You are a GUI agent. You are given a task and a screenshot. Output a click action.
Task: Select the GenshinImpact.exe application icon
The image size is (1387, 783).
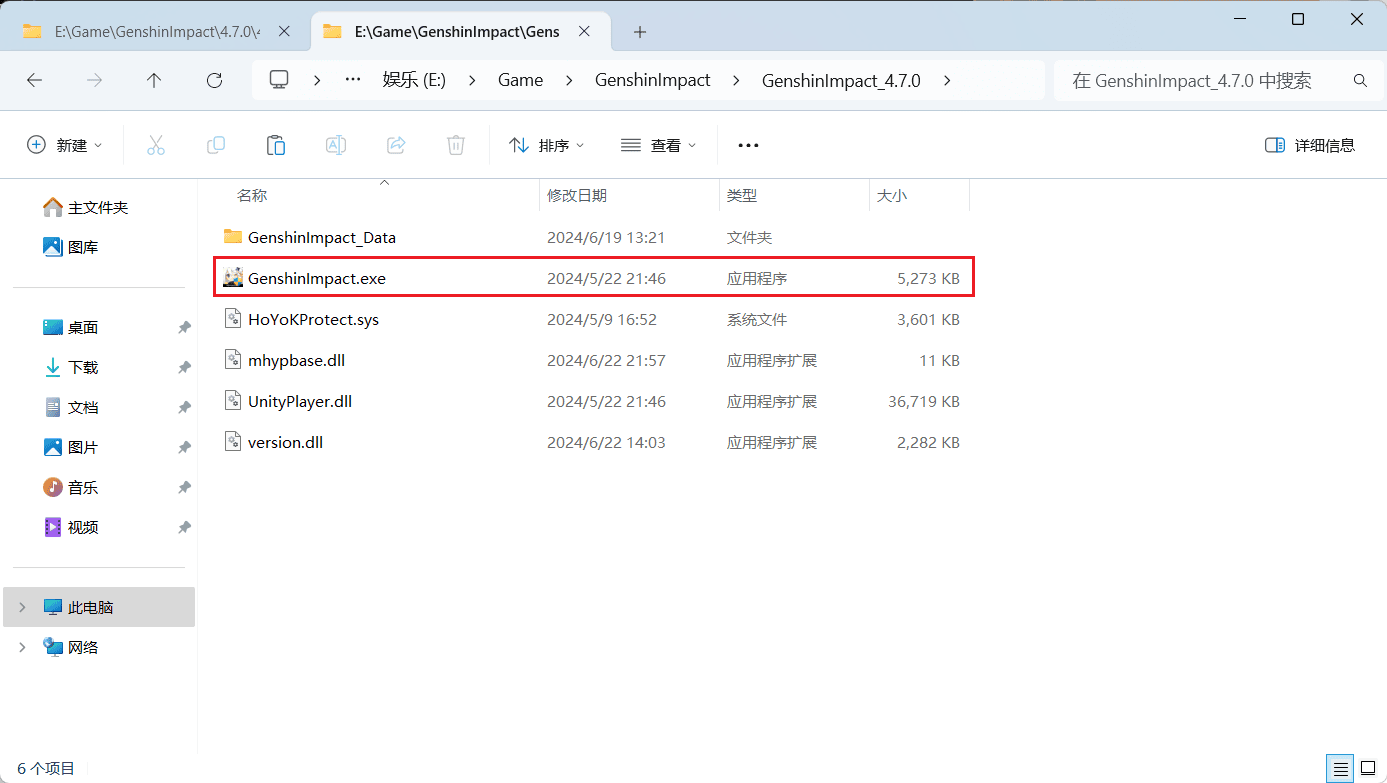(233, 278)
